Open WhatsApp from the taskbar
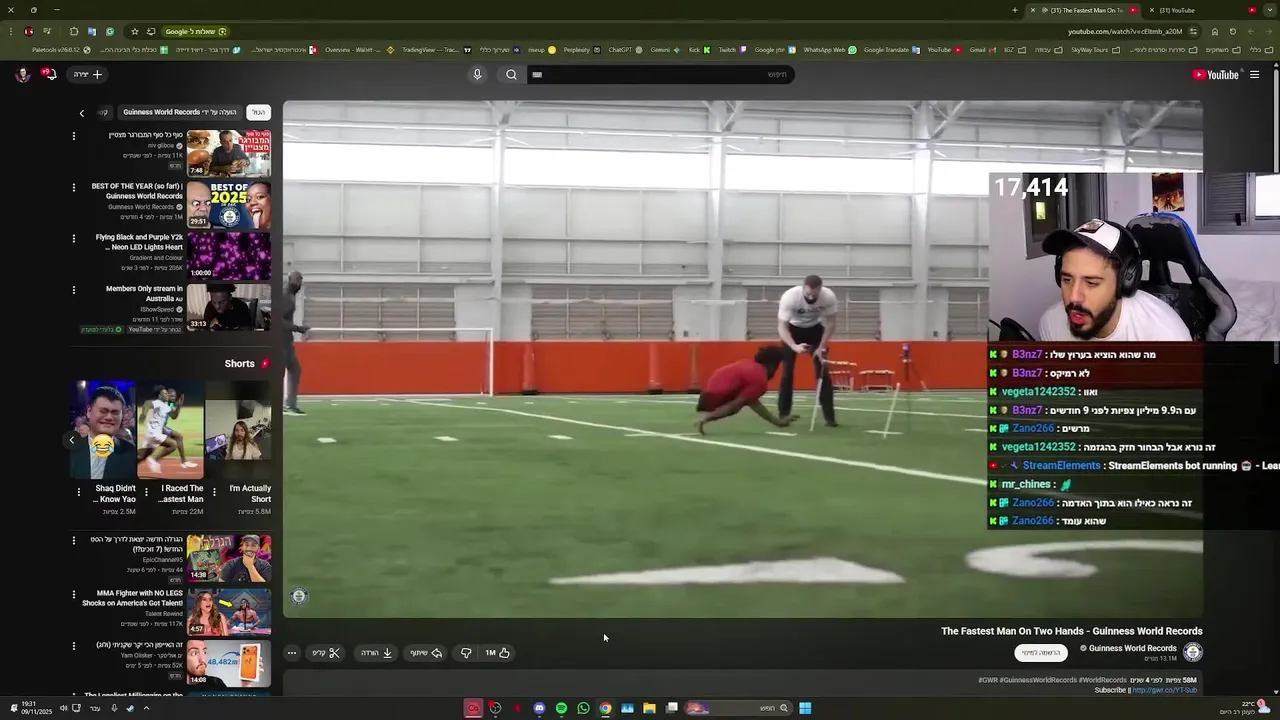Viewport: 1280px width, 720px height. (583, 708)
